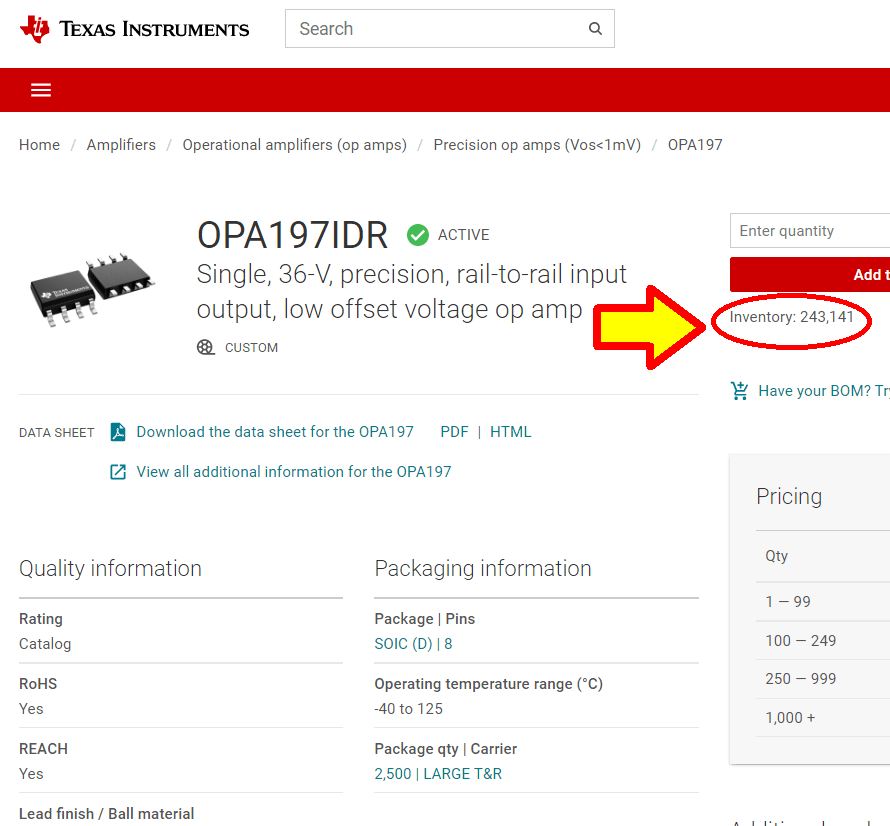Screen dimensions: 890x826
Task: Click the green ACTIVE status checkmark
Action: [x=418, y=235]
